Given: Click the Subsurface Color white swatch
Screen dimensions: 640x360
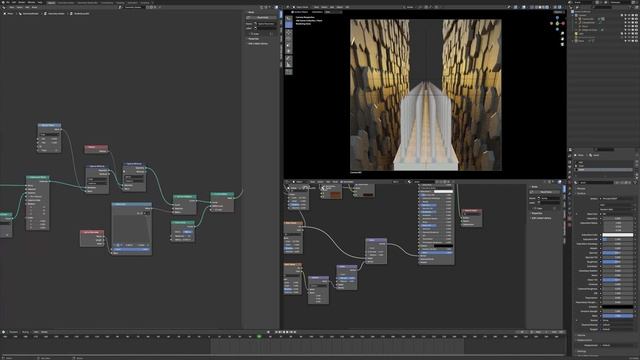Looking at the screenshot, I should 618,235.
